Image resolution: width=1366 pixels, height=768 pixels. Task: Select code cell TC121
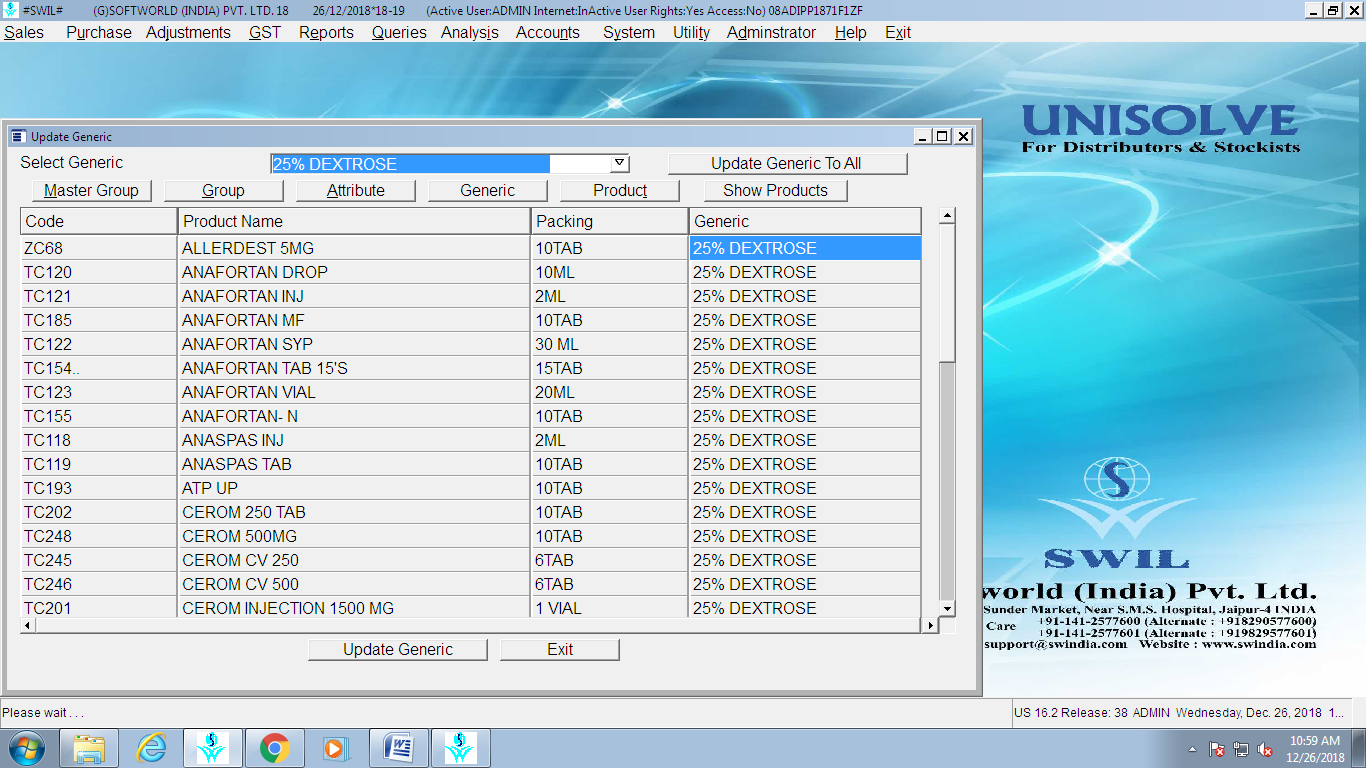pyautogui.click(x=99, y=296)
